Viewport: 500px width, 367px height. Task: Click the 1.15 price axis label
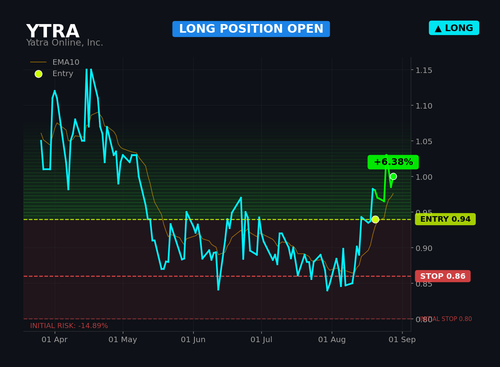tap(424, 70)
